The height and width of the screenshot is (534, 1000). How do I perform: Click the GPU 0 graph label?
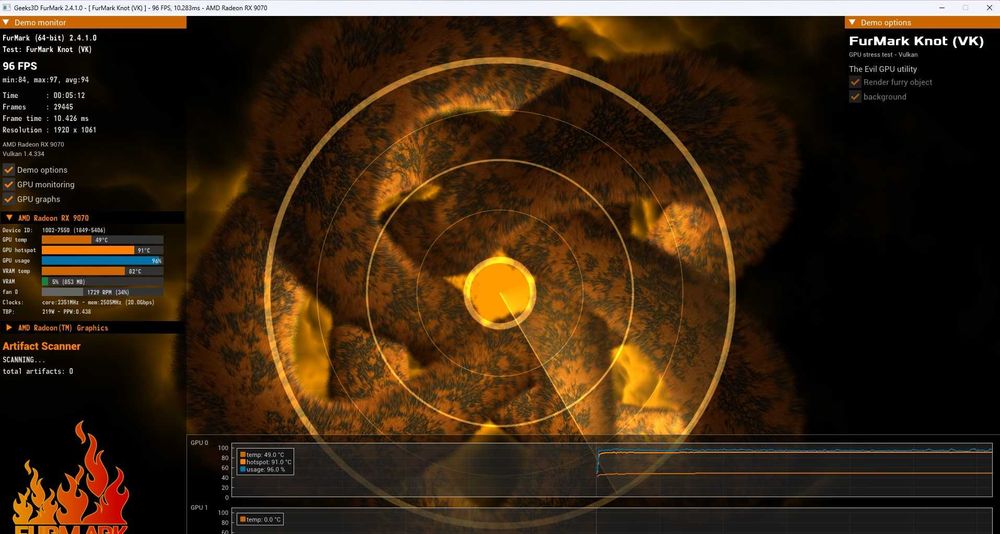tap(199, 442)
